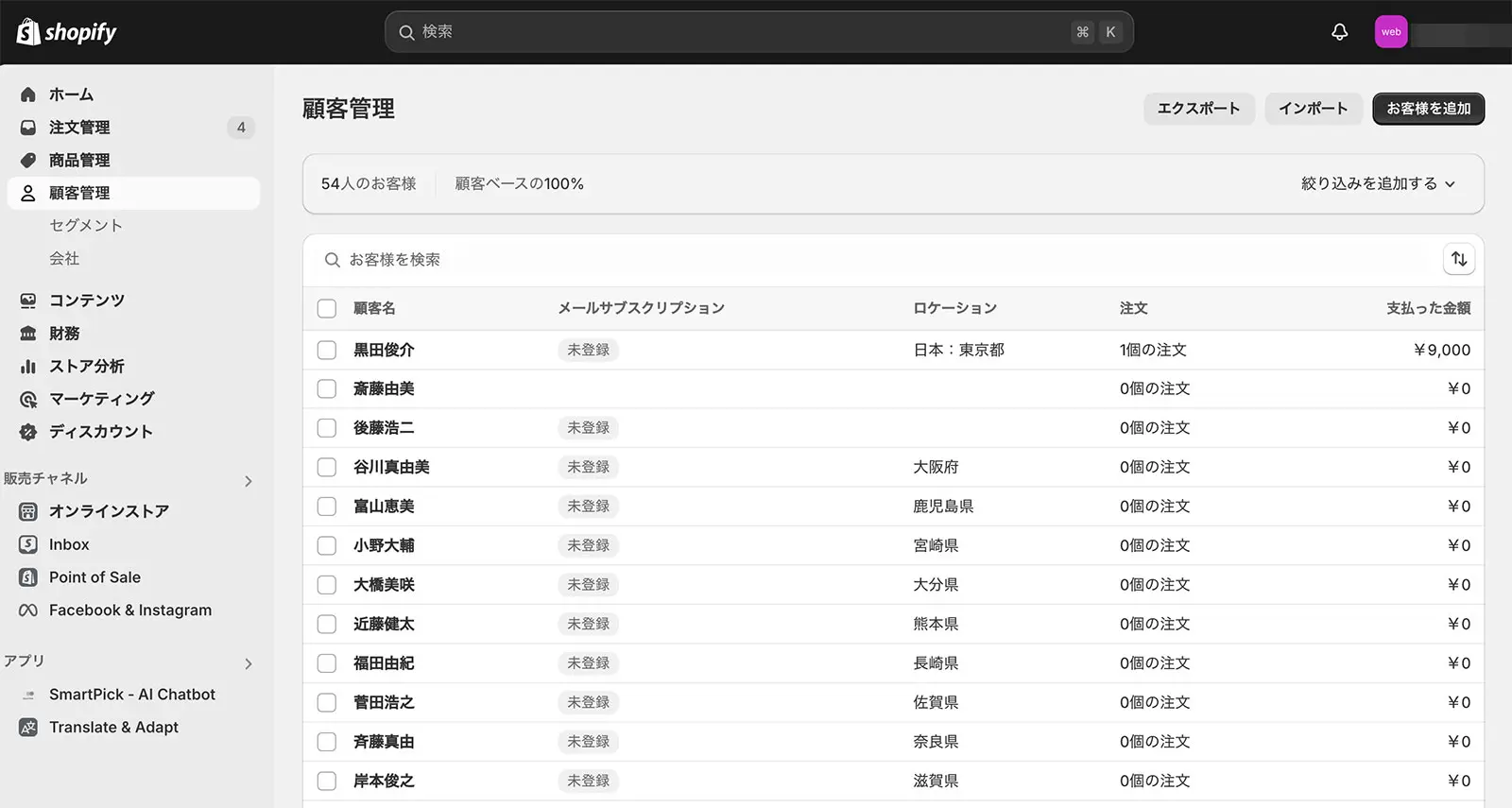The image size is (1512, 808).
Task: Click the sort arrows icon in customer list
Action: [x=1459, y=259]
